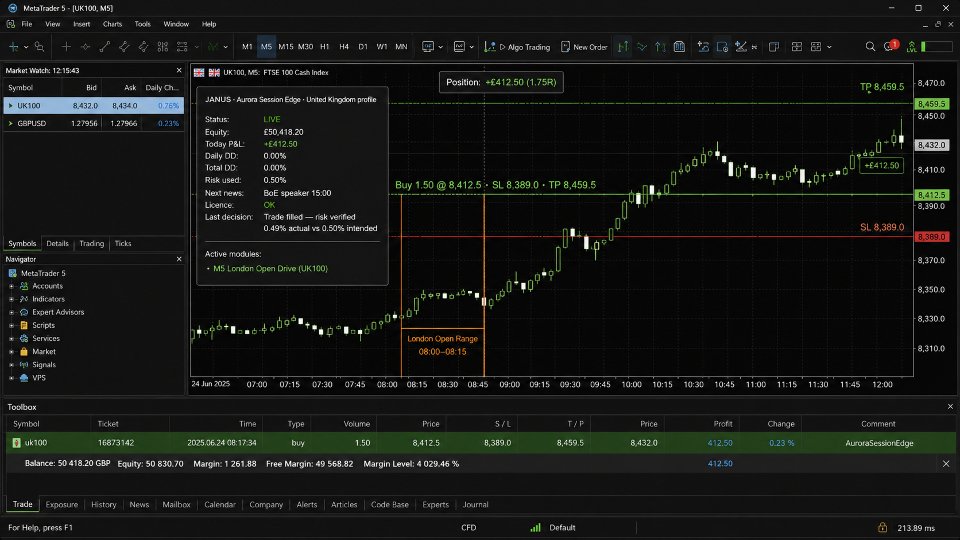
Task: Click the chart templates icon
Action: coord(459,47)
